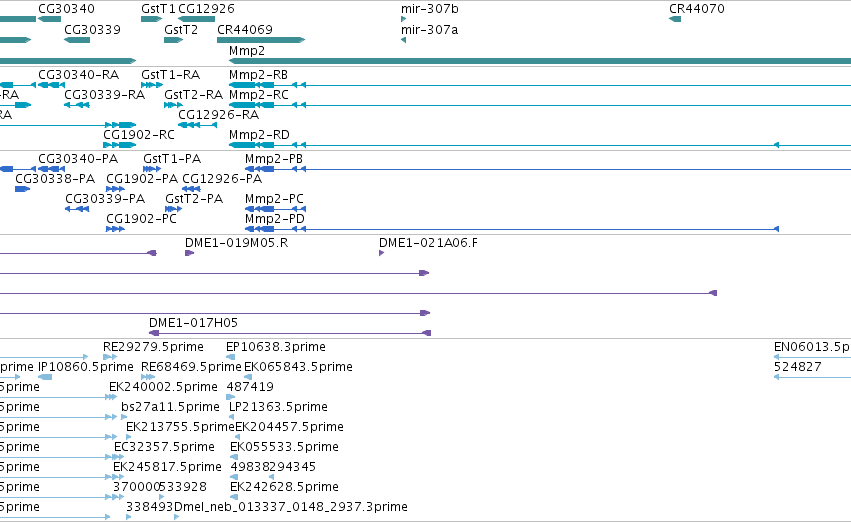Viewport: 851px width, 522px height.
Task: Select the CR44070 gene arrow glyph
Action: [x=675, y=19]
